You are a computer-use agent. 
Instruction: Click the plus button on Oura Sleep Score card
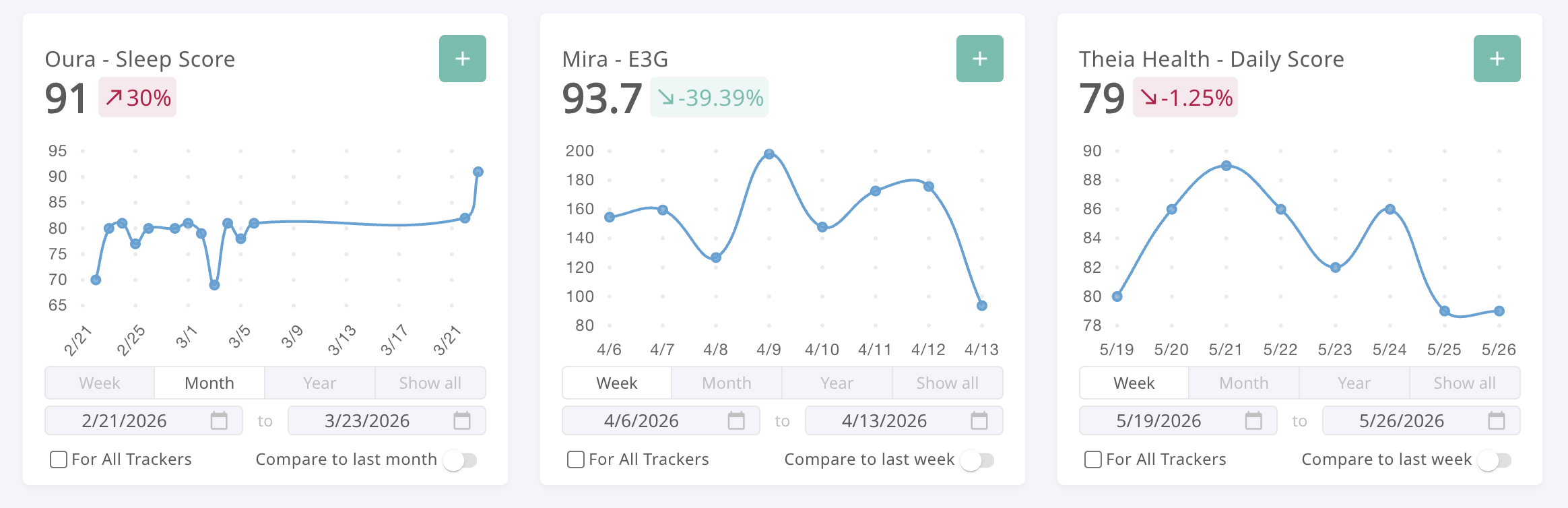(x=463, y=59)
